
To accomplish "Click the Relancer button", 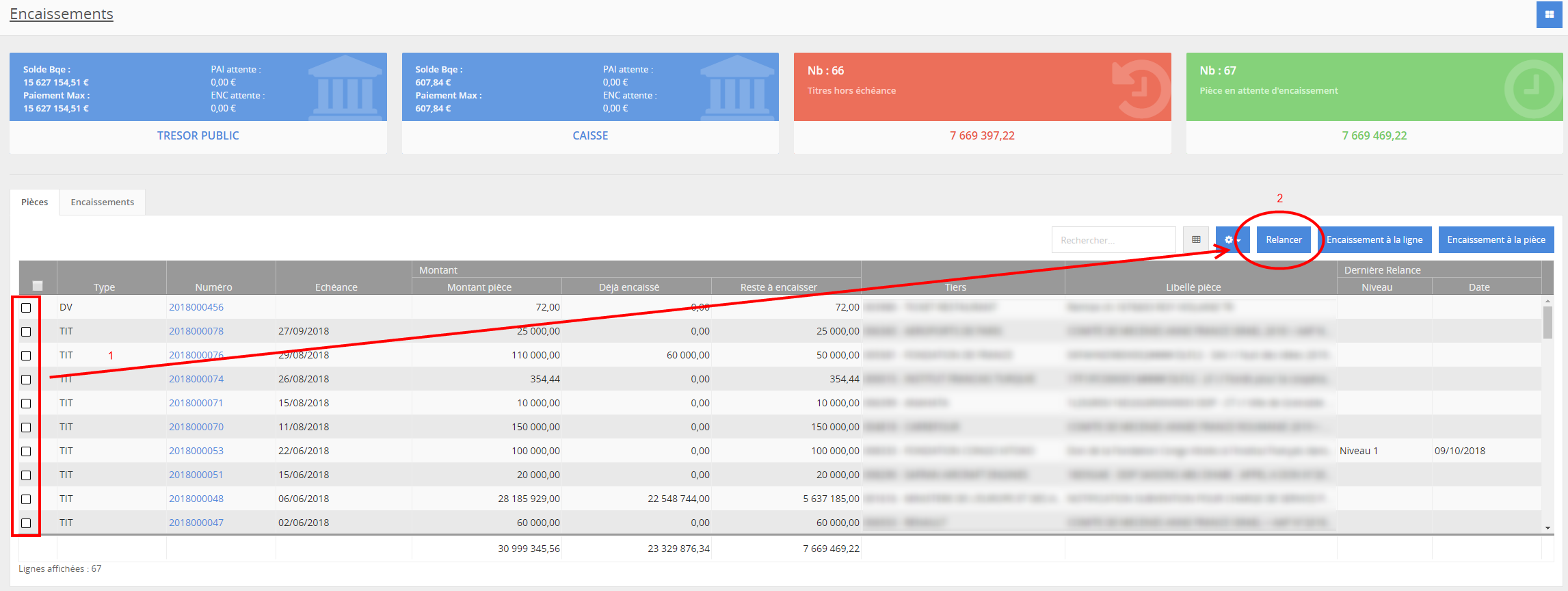I will 1283,239.
